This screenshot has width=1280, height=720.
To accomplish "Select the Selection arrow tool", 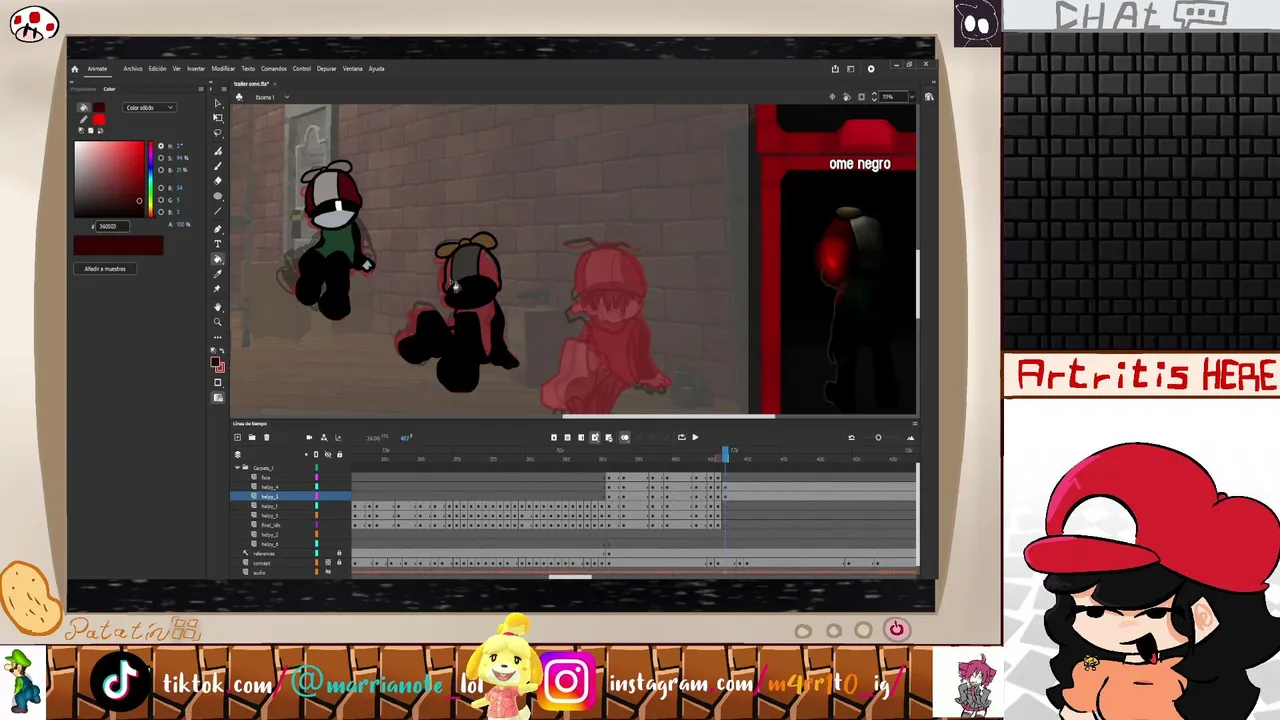I will point(218,104).
